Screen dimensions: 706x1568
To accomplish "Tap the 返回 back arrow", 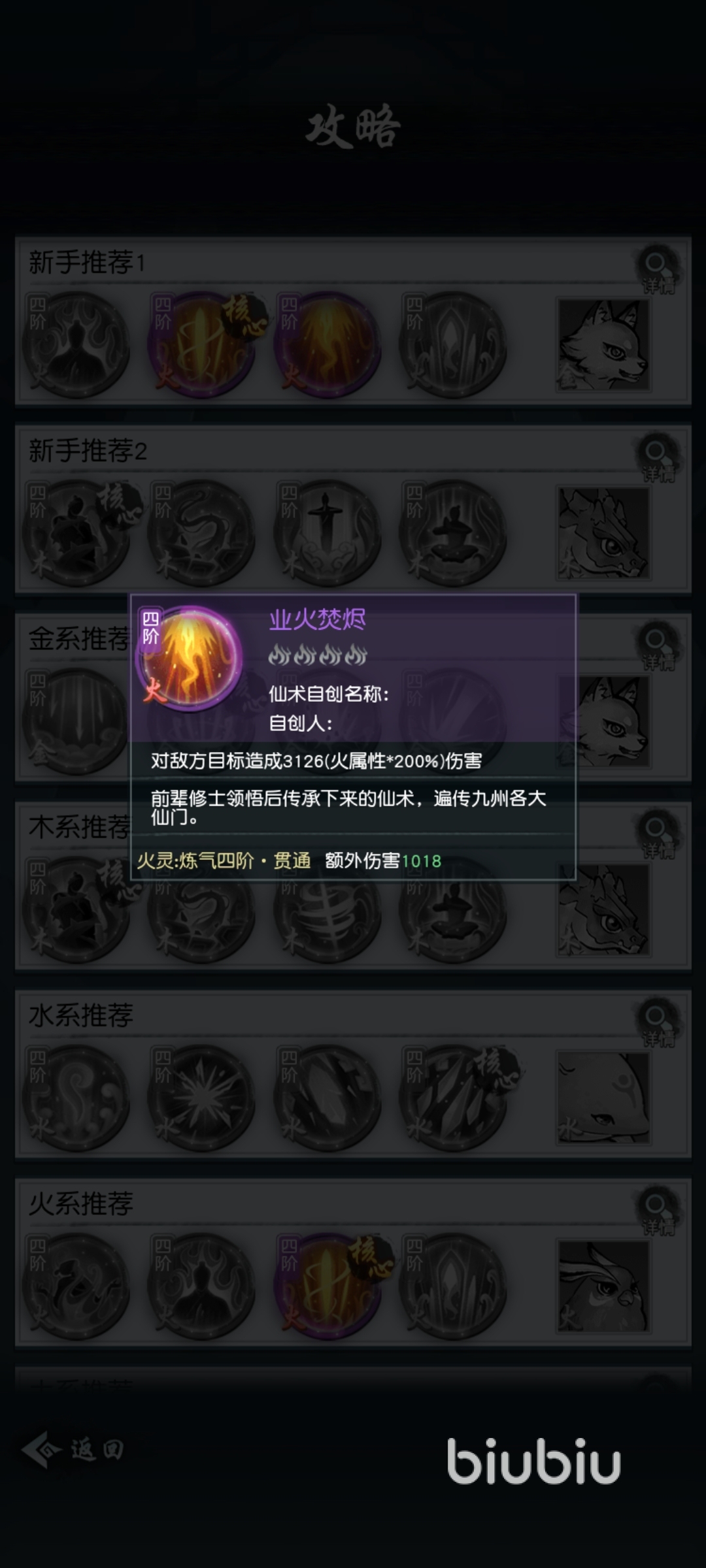I will pyautogui.click(x=73, y=1449).
